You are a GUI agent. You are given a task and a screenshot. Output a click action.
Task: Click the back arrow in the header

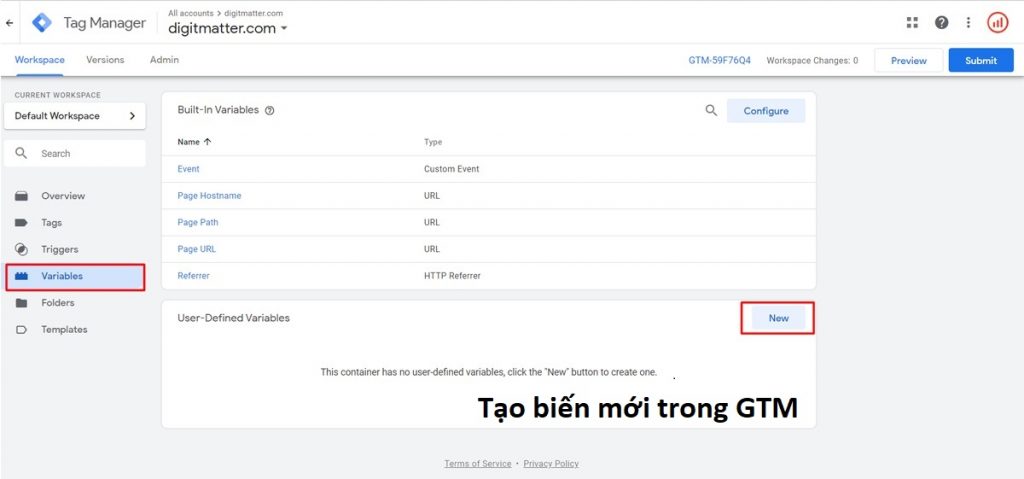[10, 22]
